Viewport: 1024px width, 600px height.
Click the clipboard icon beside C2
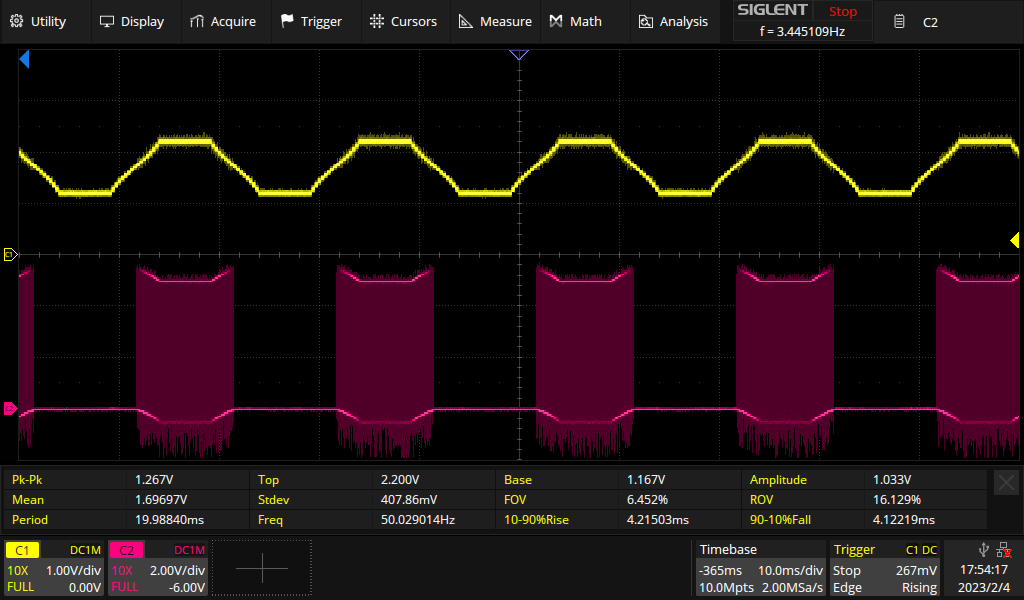[899, 22]
